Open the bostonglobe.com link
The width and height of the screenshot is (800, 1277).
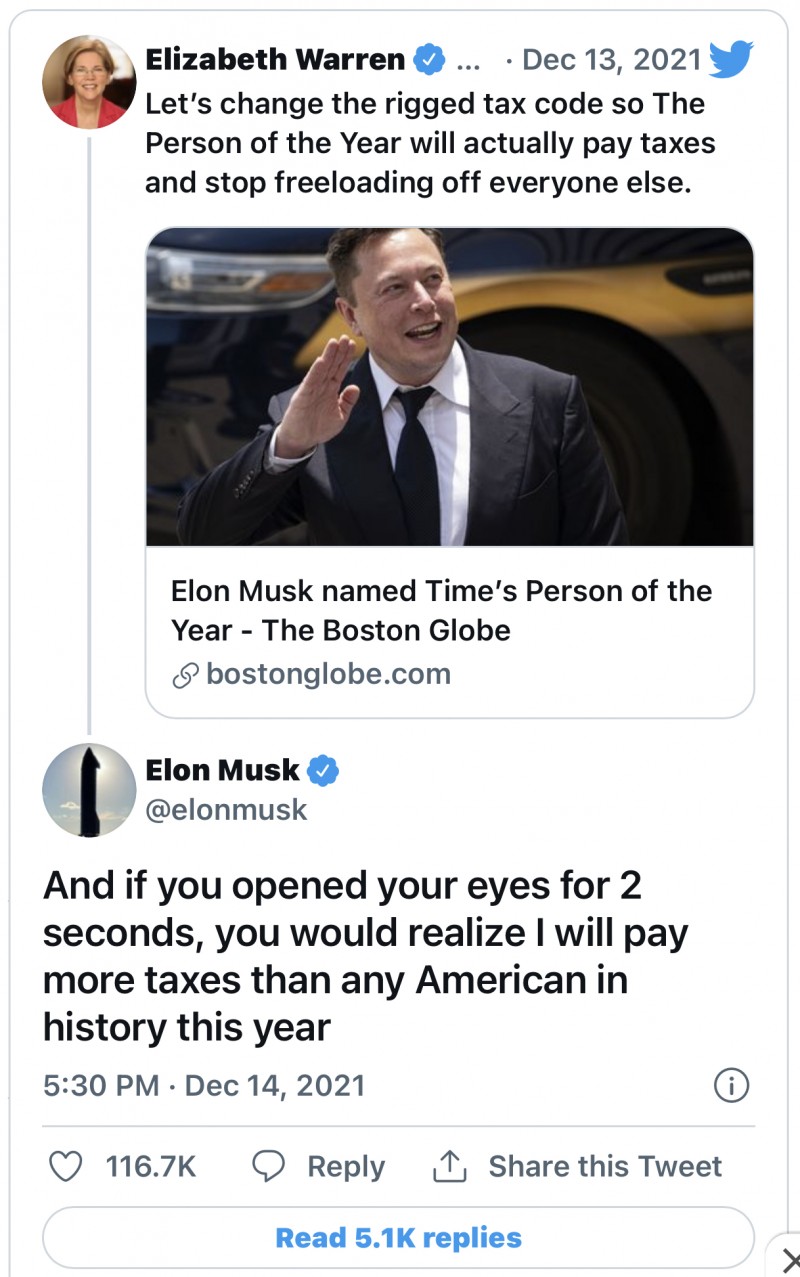(328, 675)
